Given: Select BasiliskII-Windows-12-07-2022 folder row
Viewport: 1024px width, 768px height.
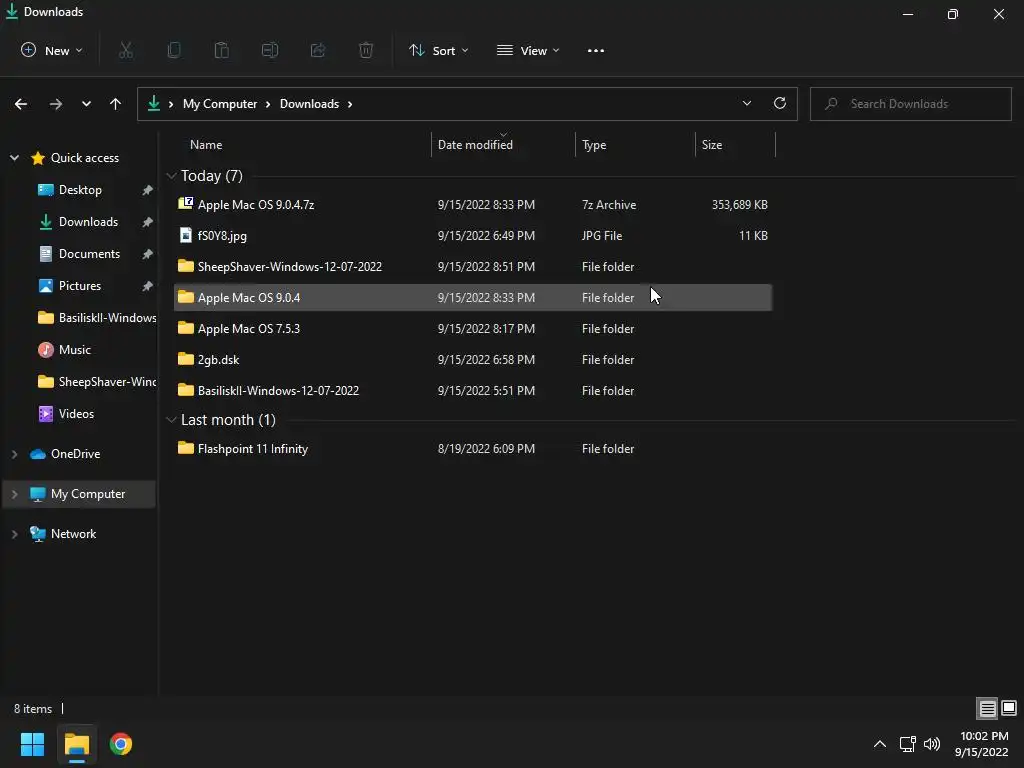Looking at the screenshot, I should (x=473, y=391).
